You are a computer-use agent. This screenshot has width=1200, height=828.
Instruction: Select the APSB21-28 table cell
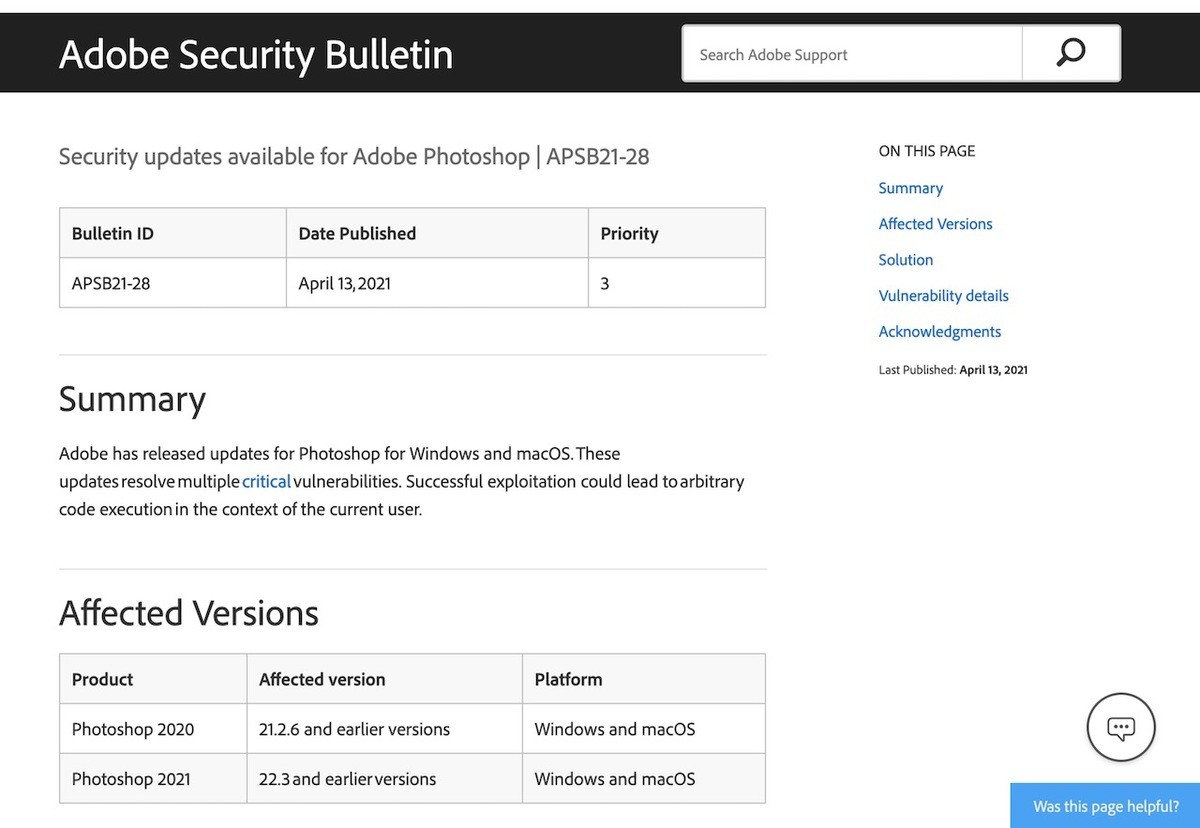173,283
